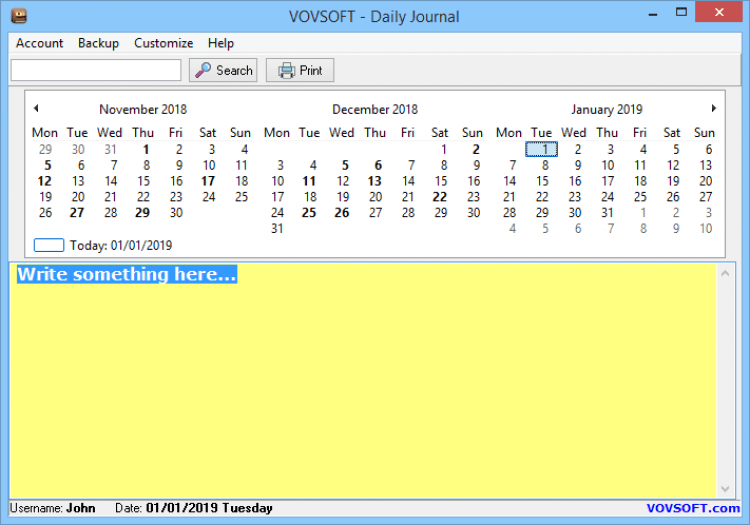Click the January 2019 month header

coord(606,110)
